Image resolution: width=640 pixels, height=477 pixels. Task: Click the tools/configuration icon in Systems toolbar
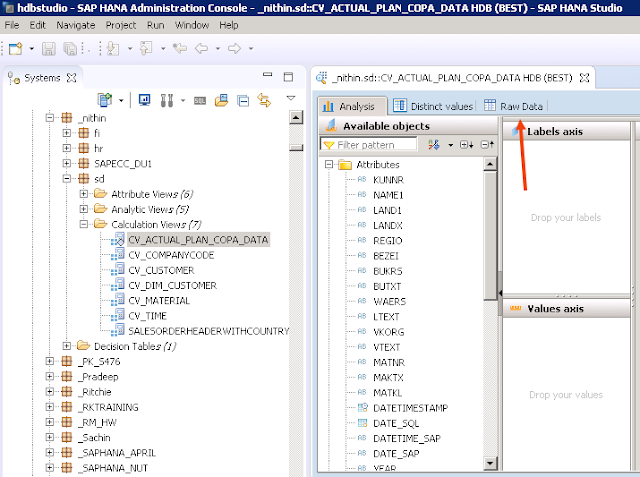tap(167, 100)
